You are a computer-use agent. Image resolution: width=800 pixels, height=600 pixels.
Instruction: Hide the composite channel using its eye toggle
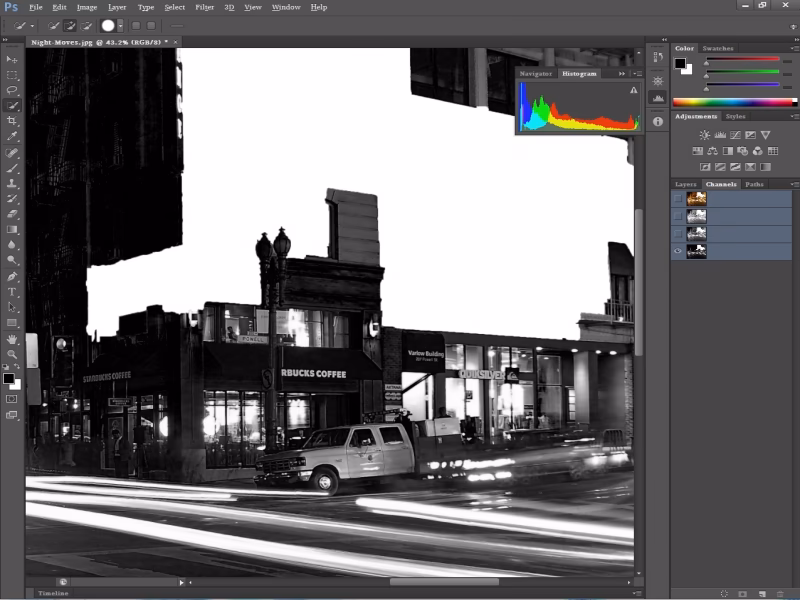(678, 198)
